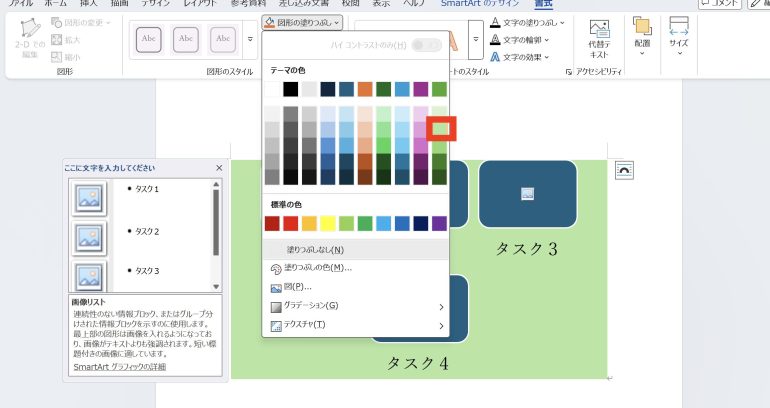Image resolution: width=770 pixels, height=408 pixels.
Task: Click picture placeholder icon next to タスク 3
Action: tap(89, 276)
